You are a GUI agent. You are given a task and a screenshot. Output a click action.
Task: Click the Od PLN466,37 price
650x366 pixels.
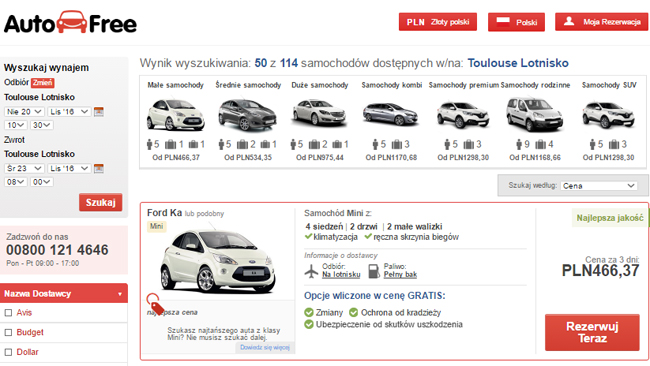[176, 158]
